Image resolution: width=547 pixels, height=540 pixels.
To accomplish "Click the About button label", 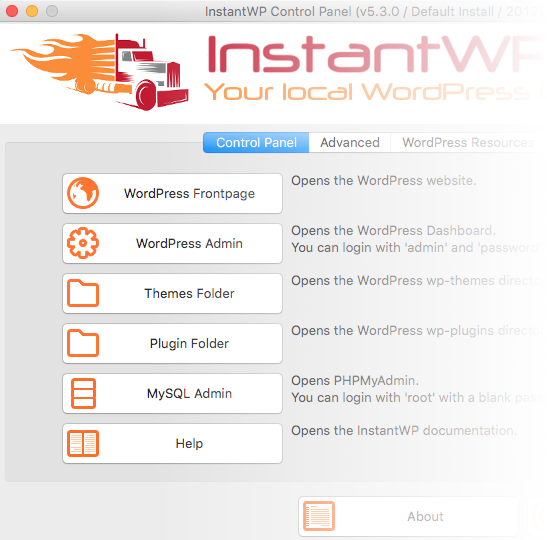I will (425, 516).
